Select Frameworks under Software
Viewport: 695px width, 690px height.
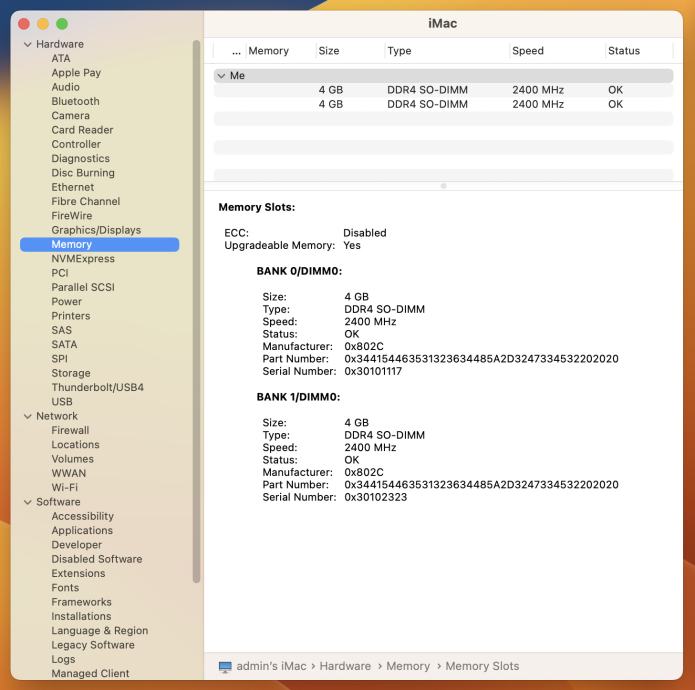pyautogui.click(x=82, y=602)
